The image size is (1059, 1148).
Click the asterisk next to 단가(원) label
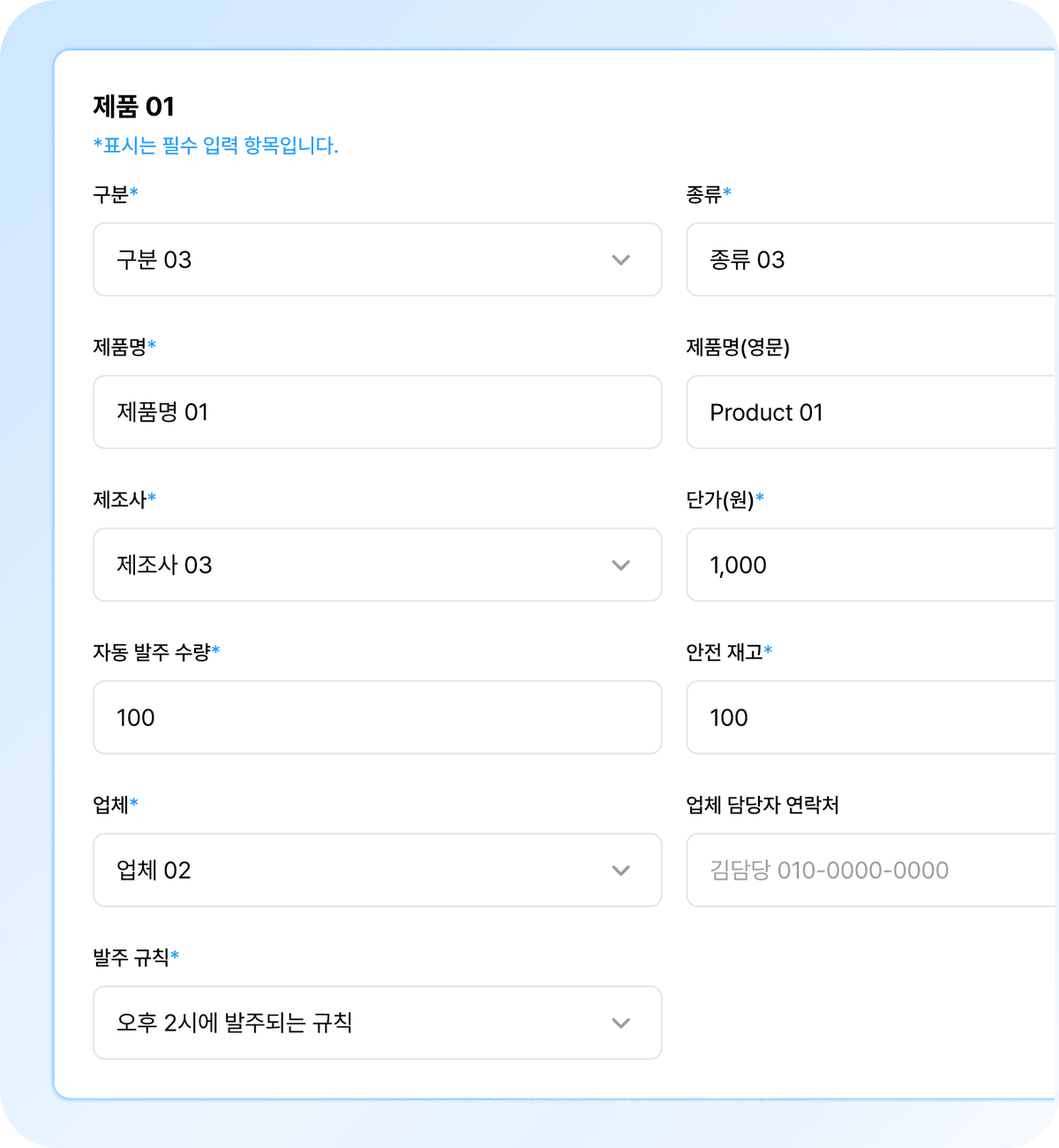761,499
